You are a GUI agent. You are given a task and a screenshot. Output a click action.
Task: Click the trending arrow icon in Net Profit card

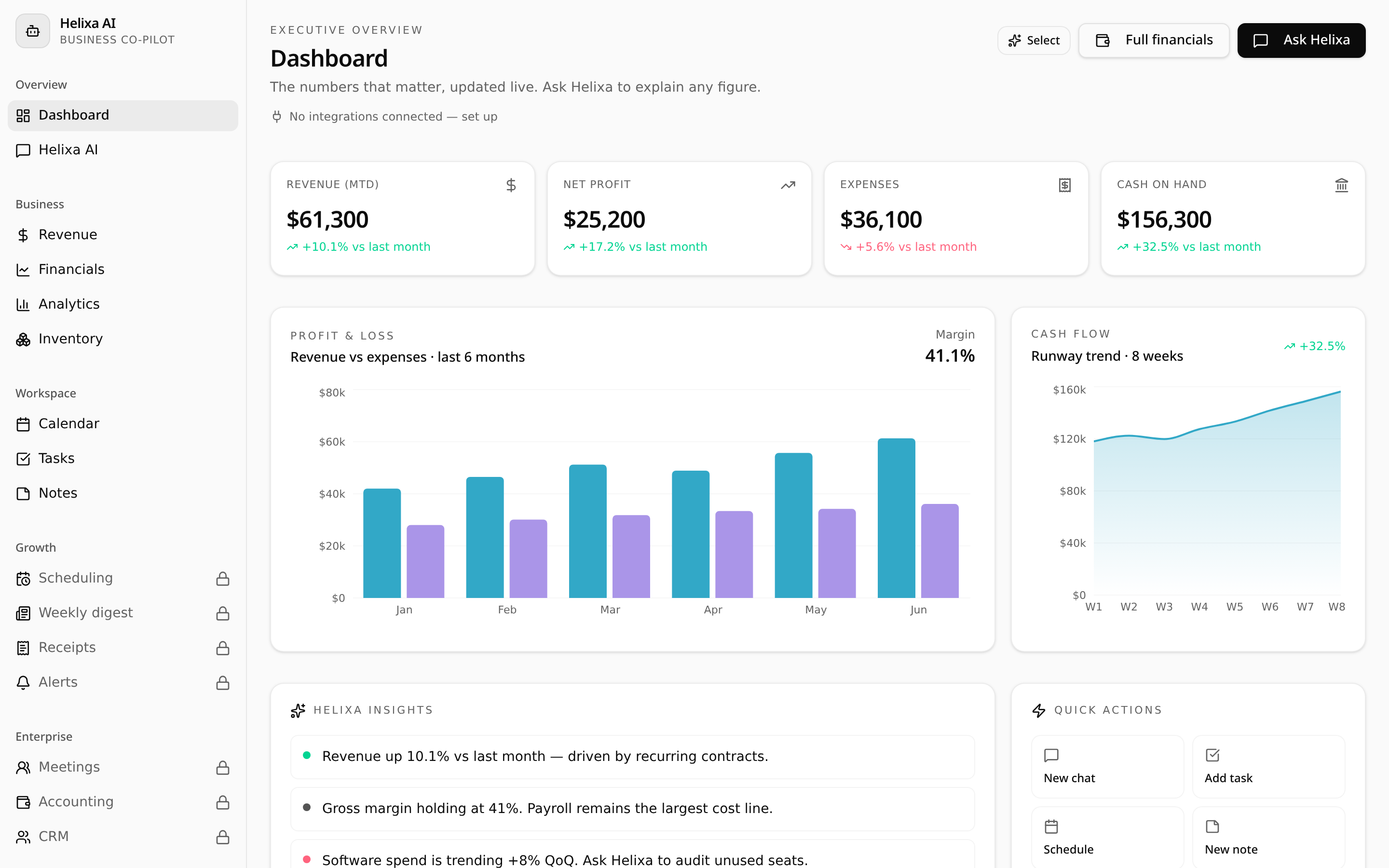(x=788, y=185)
